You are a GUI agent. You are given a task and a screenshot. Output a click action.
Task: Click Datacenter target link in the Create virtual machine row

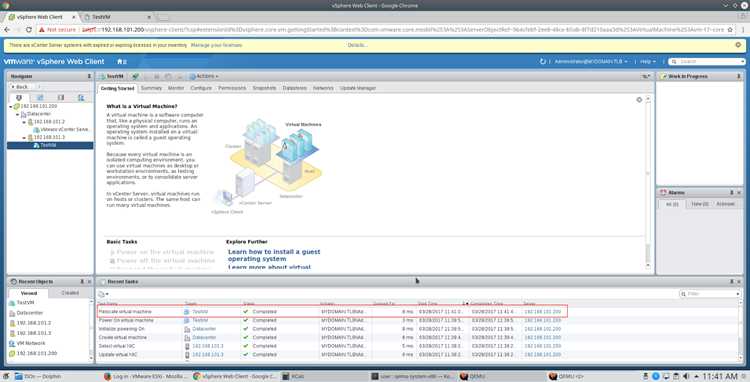tap(204, 338)
